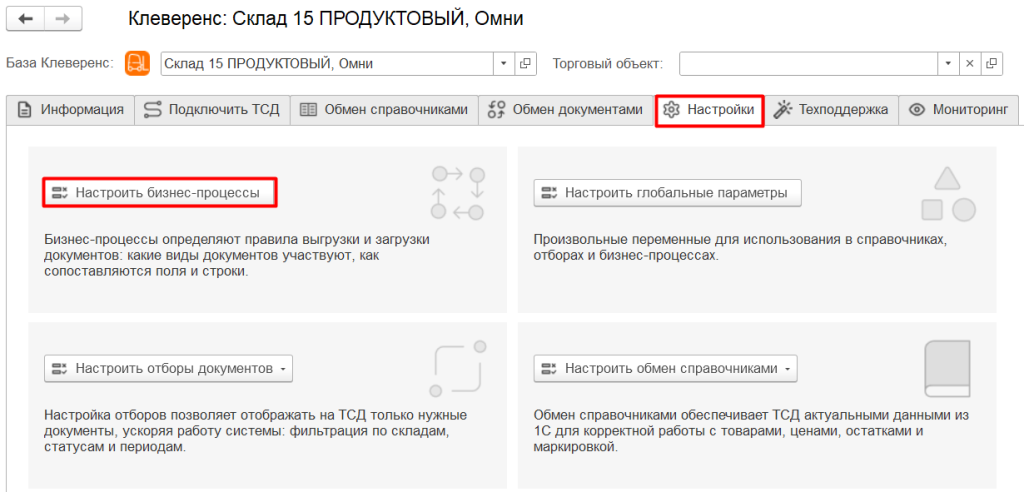This screenshot has width=1024, height=492.
Task: Click the База Клеверенс label
Action: 60,63
